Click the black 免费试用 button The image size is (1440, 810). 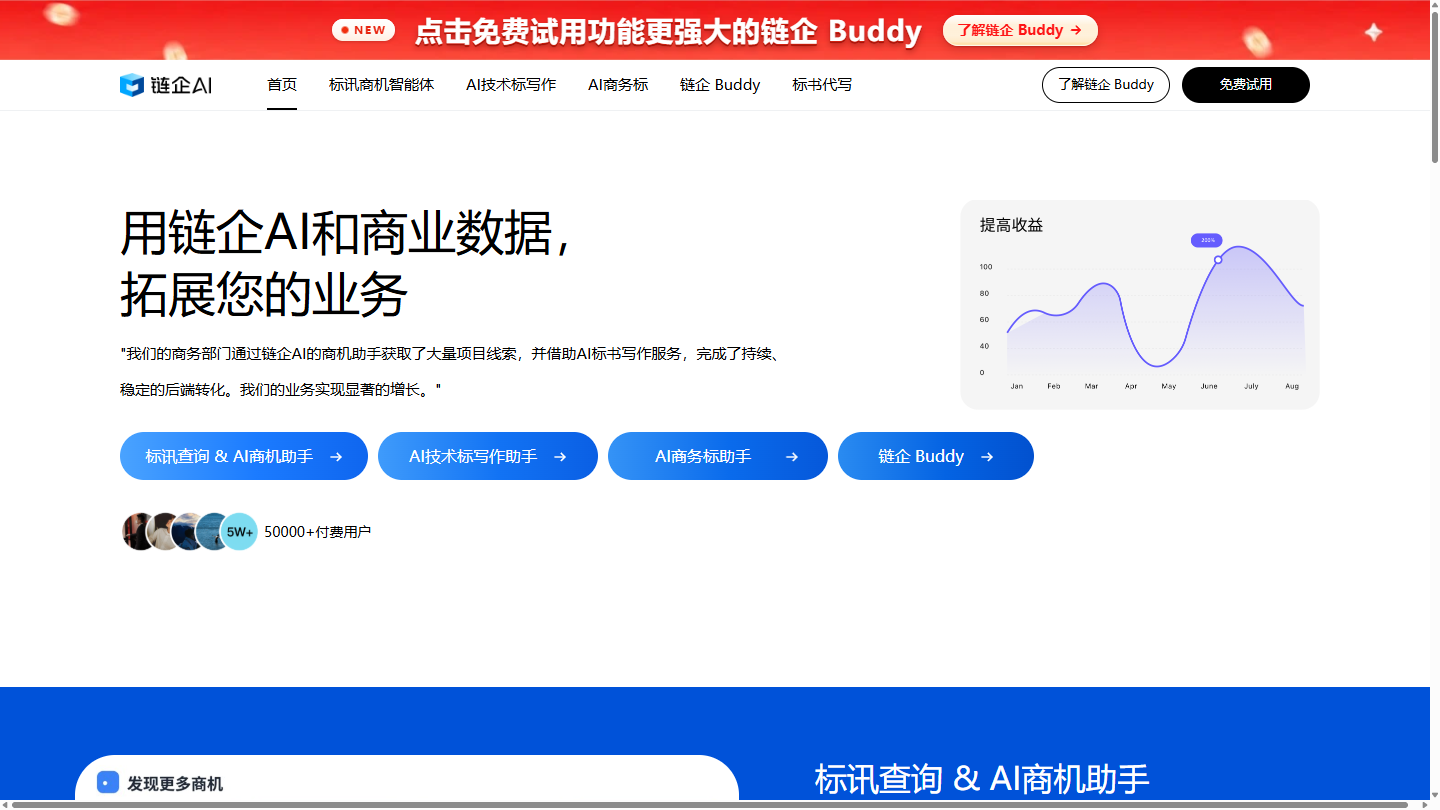point(1246,85)
